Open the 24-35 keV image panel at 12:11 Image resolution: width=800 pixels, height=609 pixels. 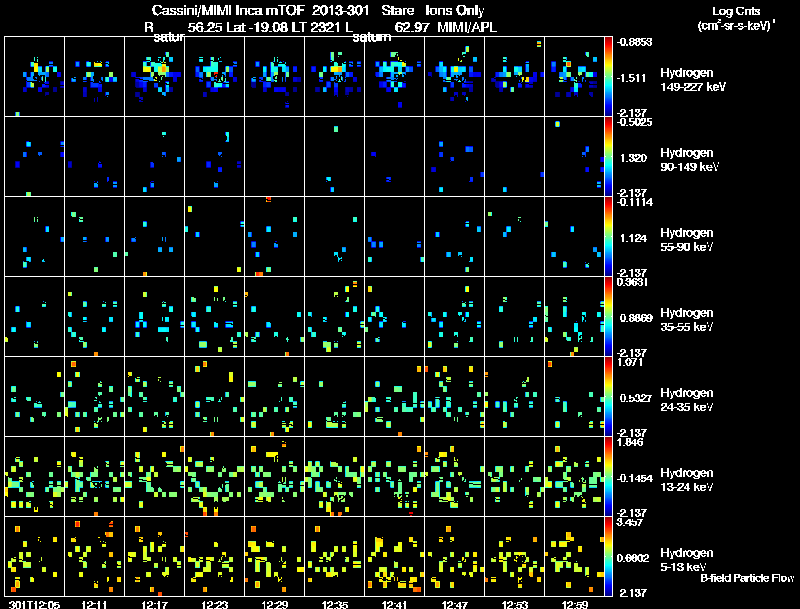click(94, 397)
